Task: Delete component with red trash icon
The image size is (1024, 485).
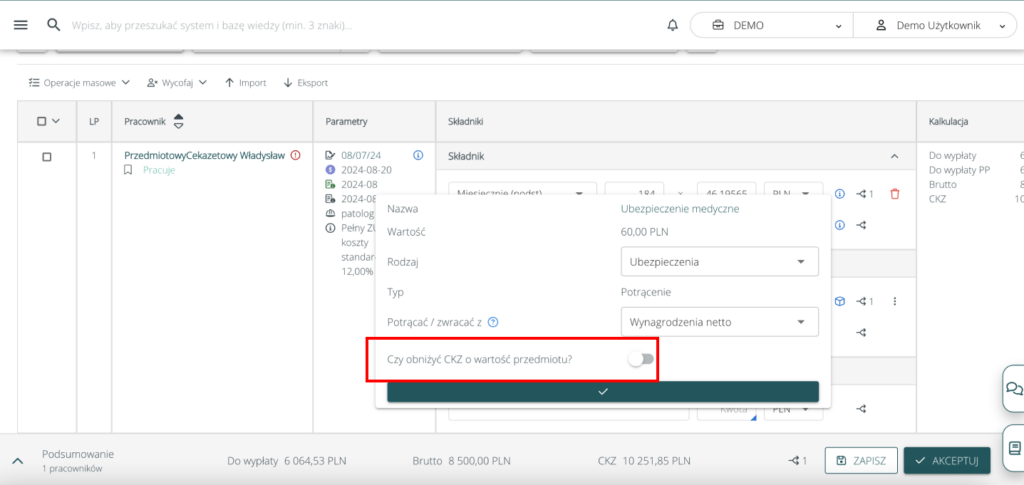Action: click(x=894, y=194)
